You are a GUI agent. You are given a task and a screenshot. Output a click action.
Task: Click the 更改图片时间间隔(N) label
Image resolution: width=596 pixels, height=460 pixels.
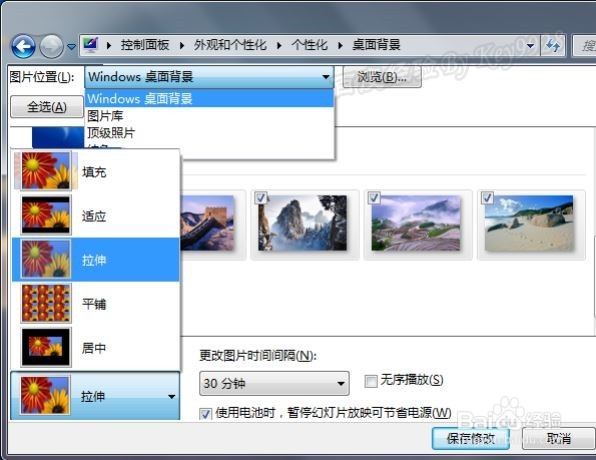click(x=258, y=356)
